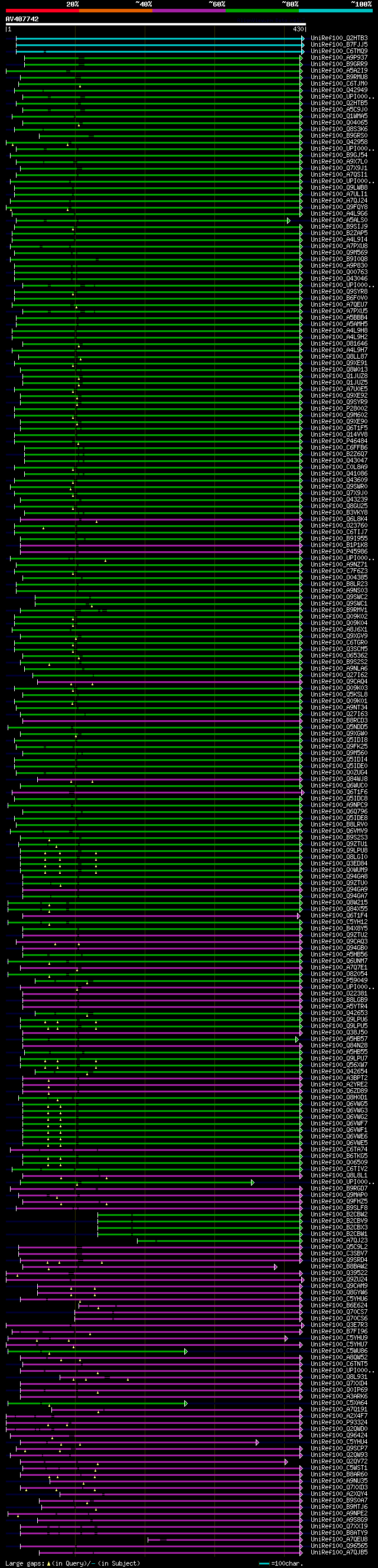378x1568 pixels.
Task: Open hit UniRef100_C5WU86
Action: (x=339, y=1351)
